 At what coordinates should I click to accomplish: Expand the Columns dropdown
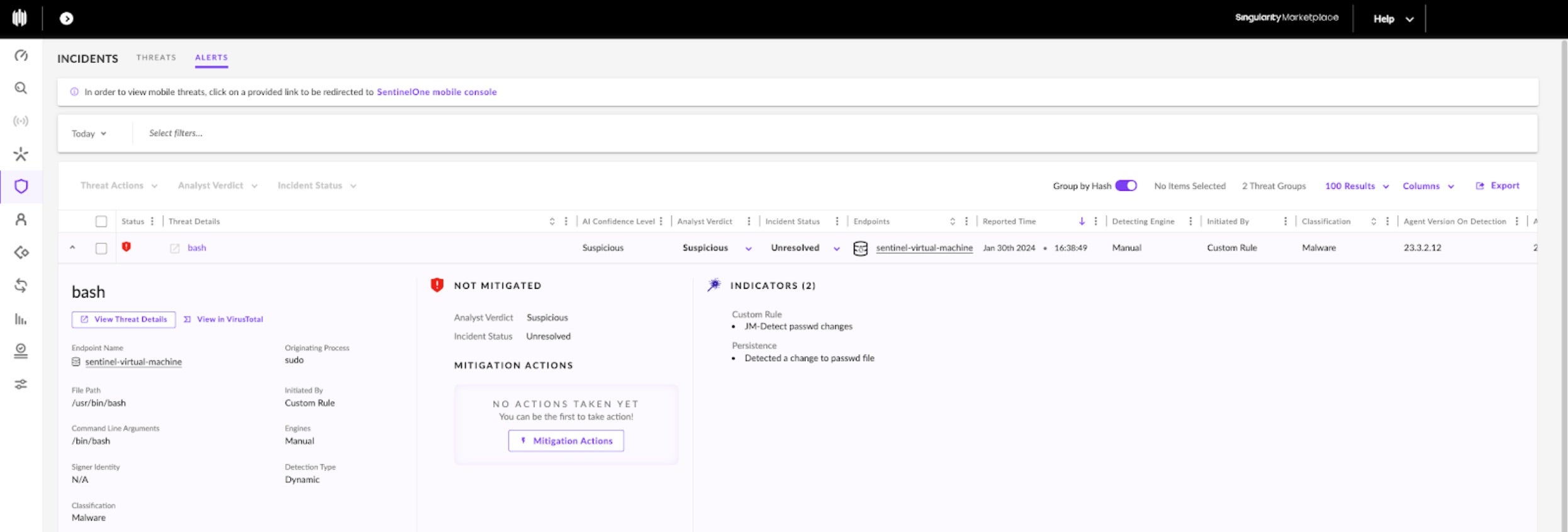click(x=1428, y=186)
